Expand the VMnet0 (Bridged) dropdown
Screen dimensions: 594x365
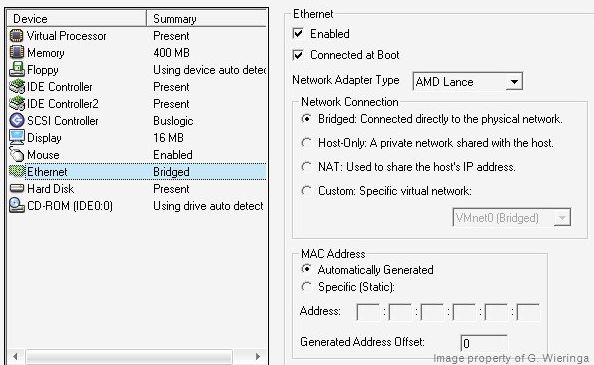pos(512,218)
